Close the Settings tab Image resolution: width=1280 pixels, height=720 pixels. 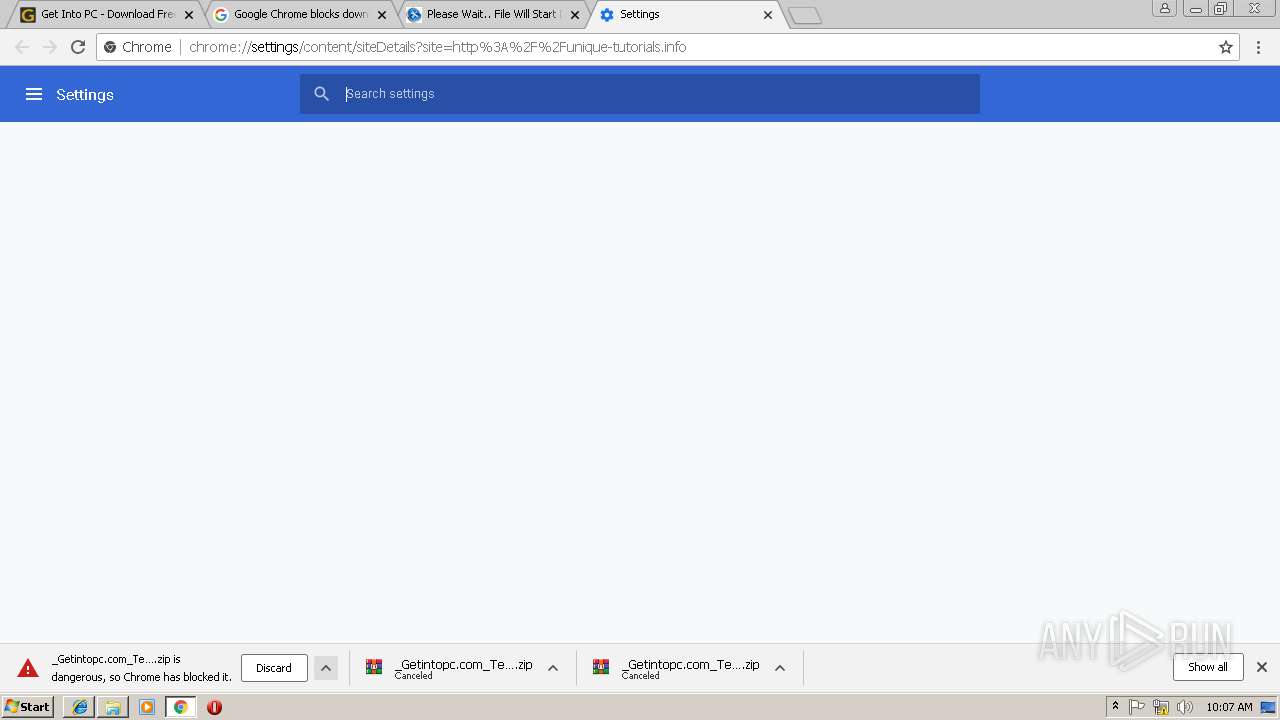pos(768,15)
